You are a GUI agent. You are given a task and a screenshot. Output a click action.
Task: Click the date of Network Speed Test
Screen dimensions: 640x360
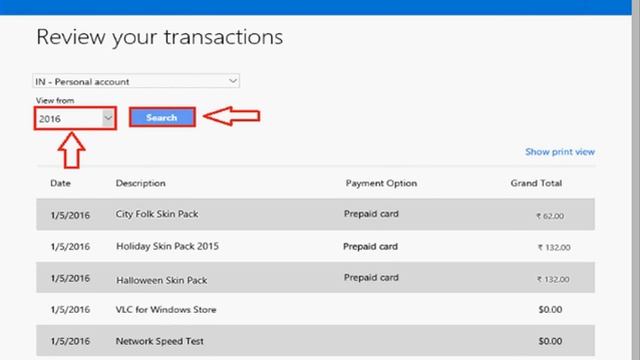pyautogui.click(x=70, y=341)
